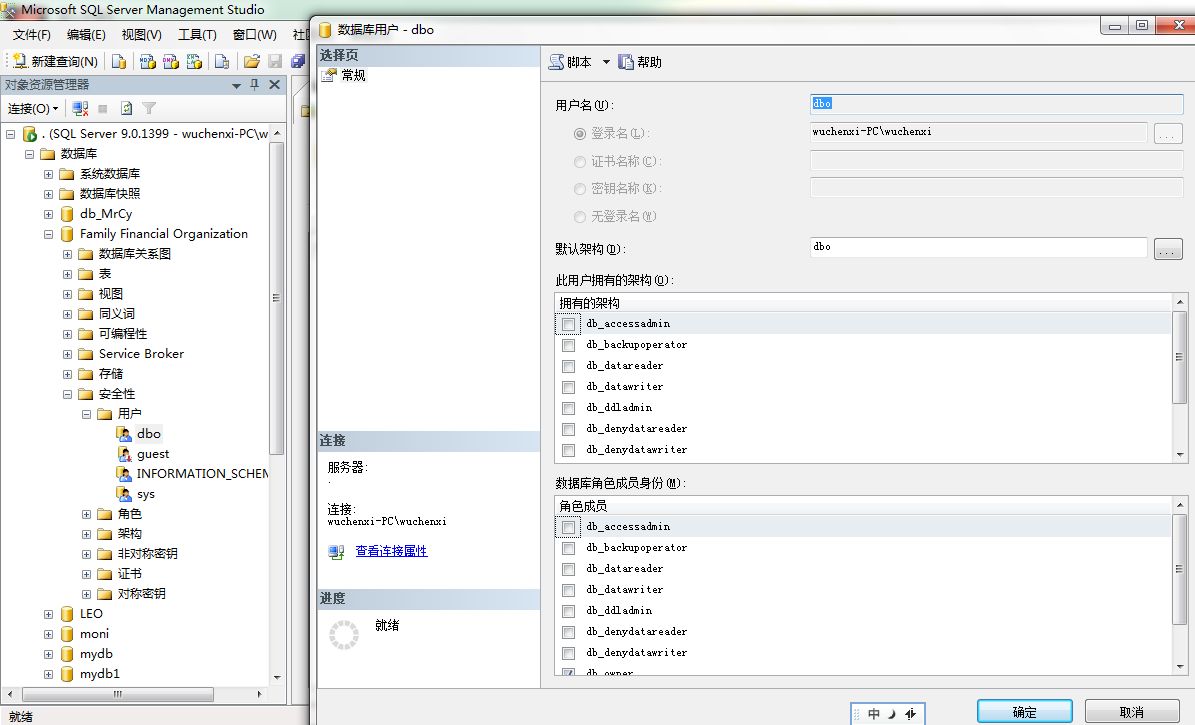Click the OK (确定) button
This screenshot has height=725, width=1195.
click(1024, 712)
